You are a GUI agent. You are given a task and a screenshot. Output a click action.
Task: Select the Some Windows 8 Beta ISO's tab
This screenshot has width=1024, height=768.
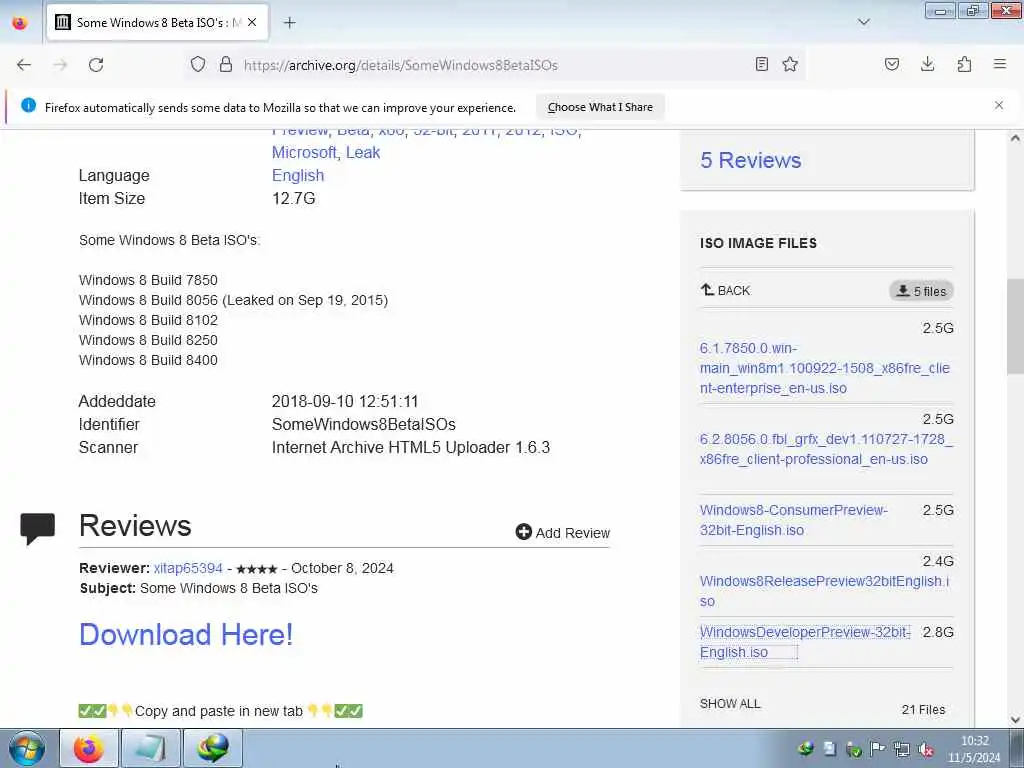pos(157,23)
